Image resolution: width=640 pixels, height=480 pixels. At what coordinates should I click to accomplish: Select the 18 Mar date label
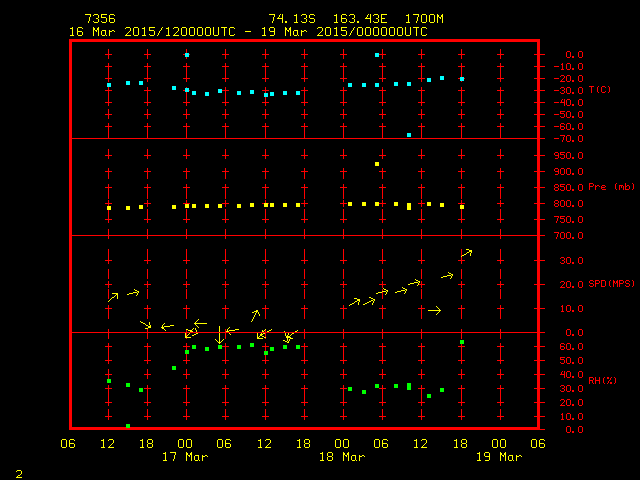(x=342, y=457)
